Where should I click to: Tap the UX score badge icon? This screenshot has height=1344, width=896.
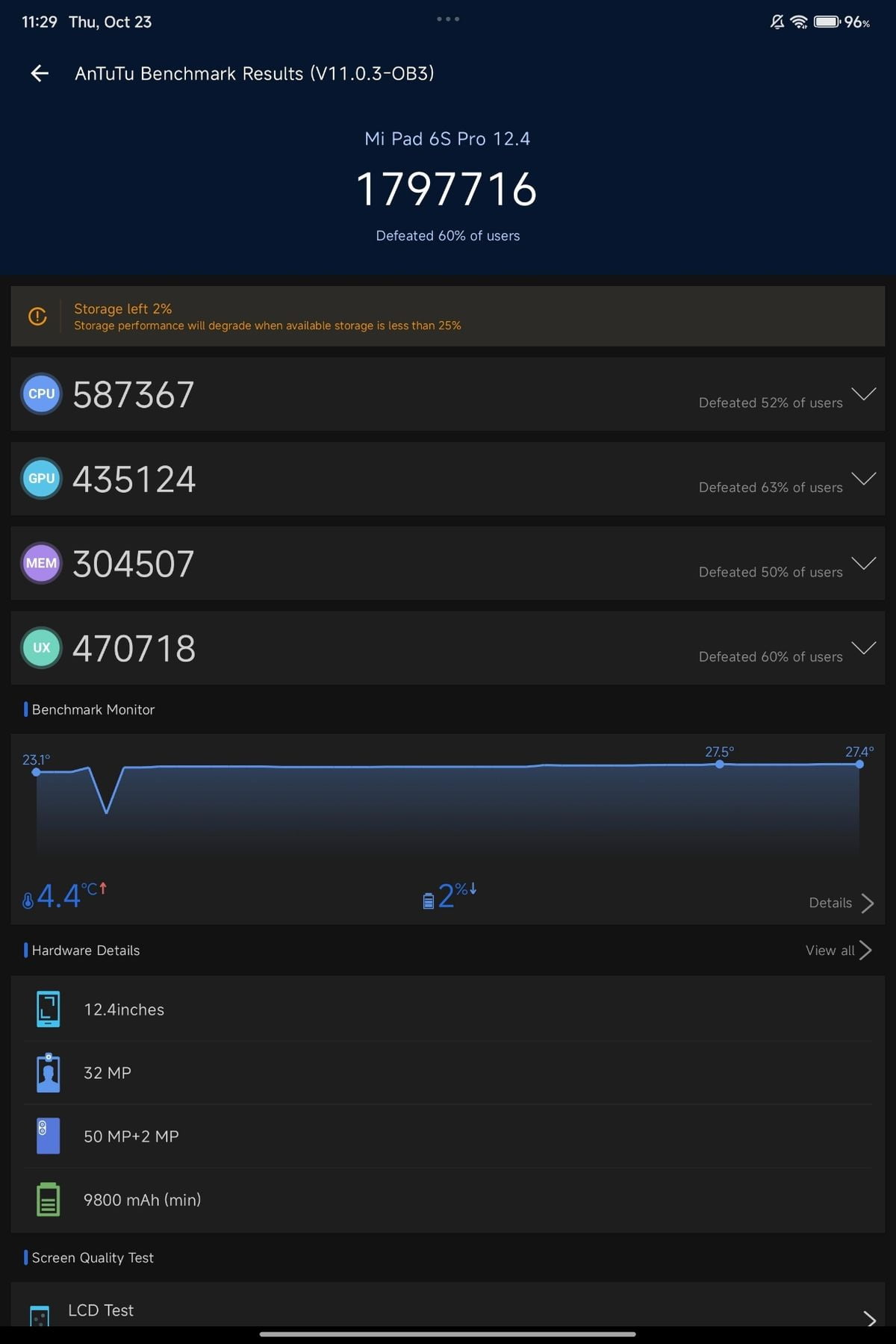point(42,647)
